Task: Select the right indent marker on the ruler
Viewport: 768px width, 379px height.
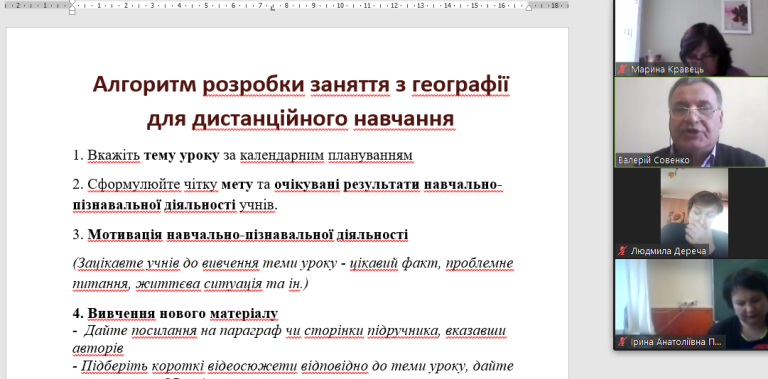Action: 528,7
